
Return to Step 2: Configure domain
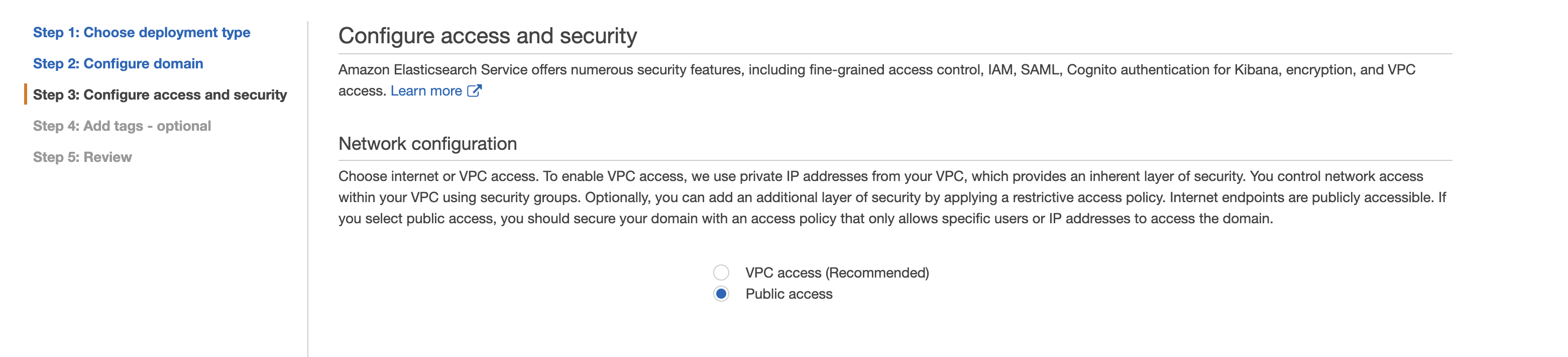[118, 63]
